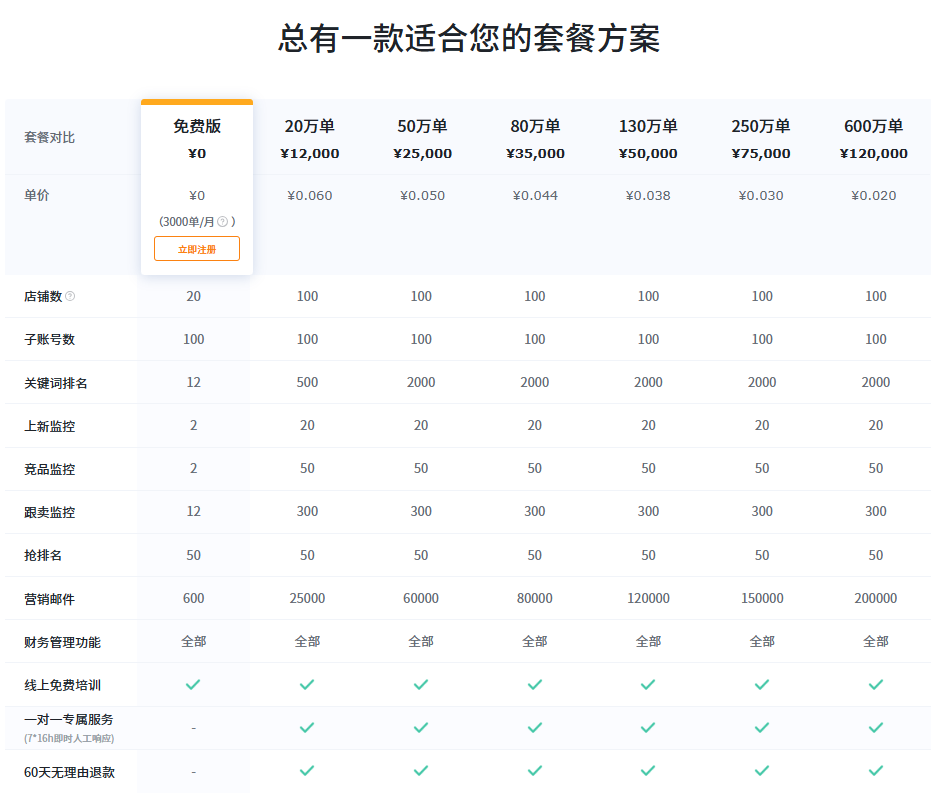This screenshot has height=801, width=931.
Task: Click the 抢排名 row label
Action: coord(43,555)
